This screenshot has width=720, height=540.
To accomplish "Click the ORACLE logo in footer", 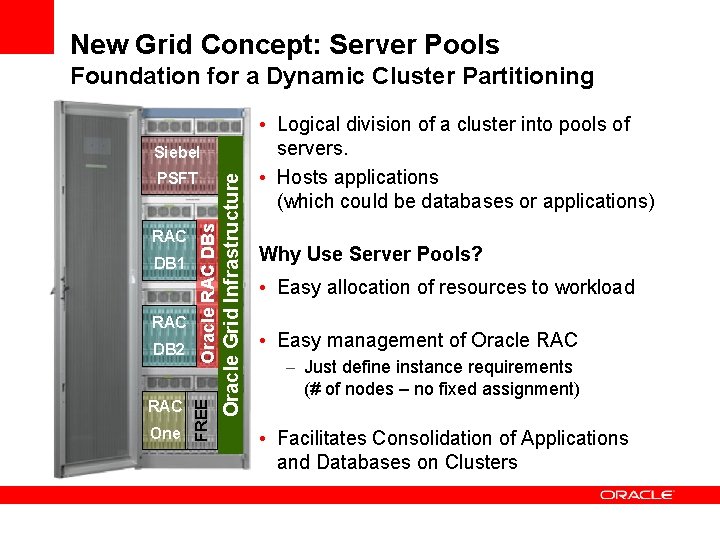I will pos(636,495).
